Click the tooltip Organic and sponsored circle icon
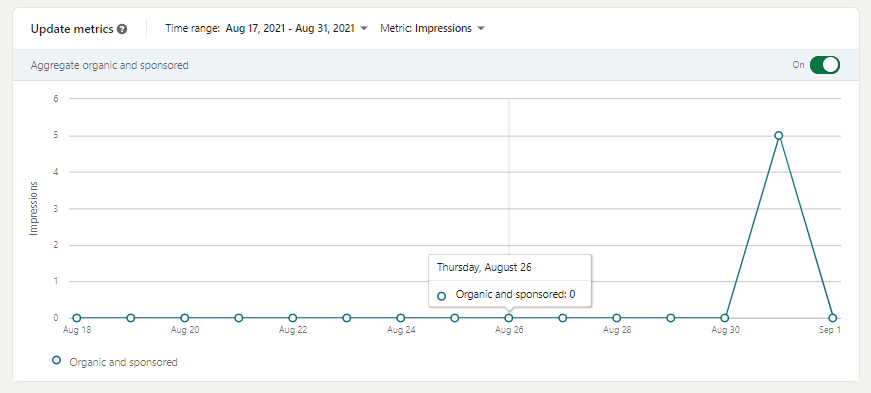Viewport: 871px width, 393px height. click(x=442, y=296)
